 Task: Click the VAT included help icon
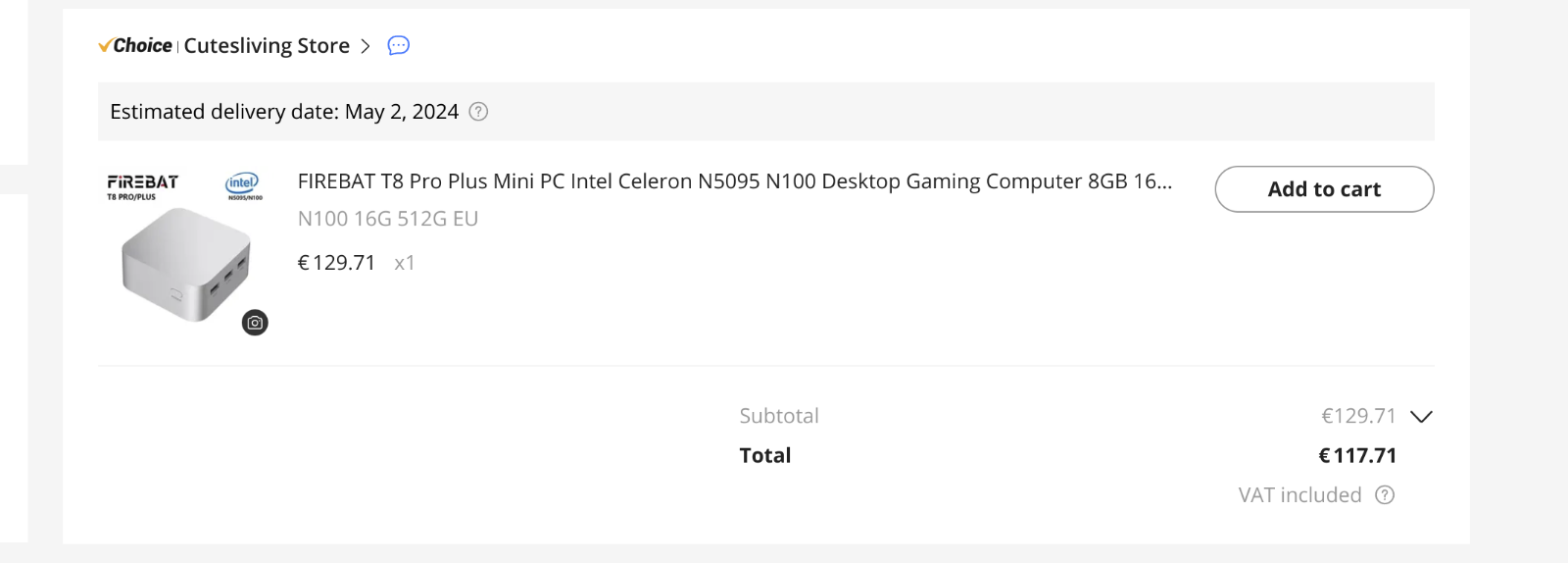(x=1385, y=495)
